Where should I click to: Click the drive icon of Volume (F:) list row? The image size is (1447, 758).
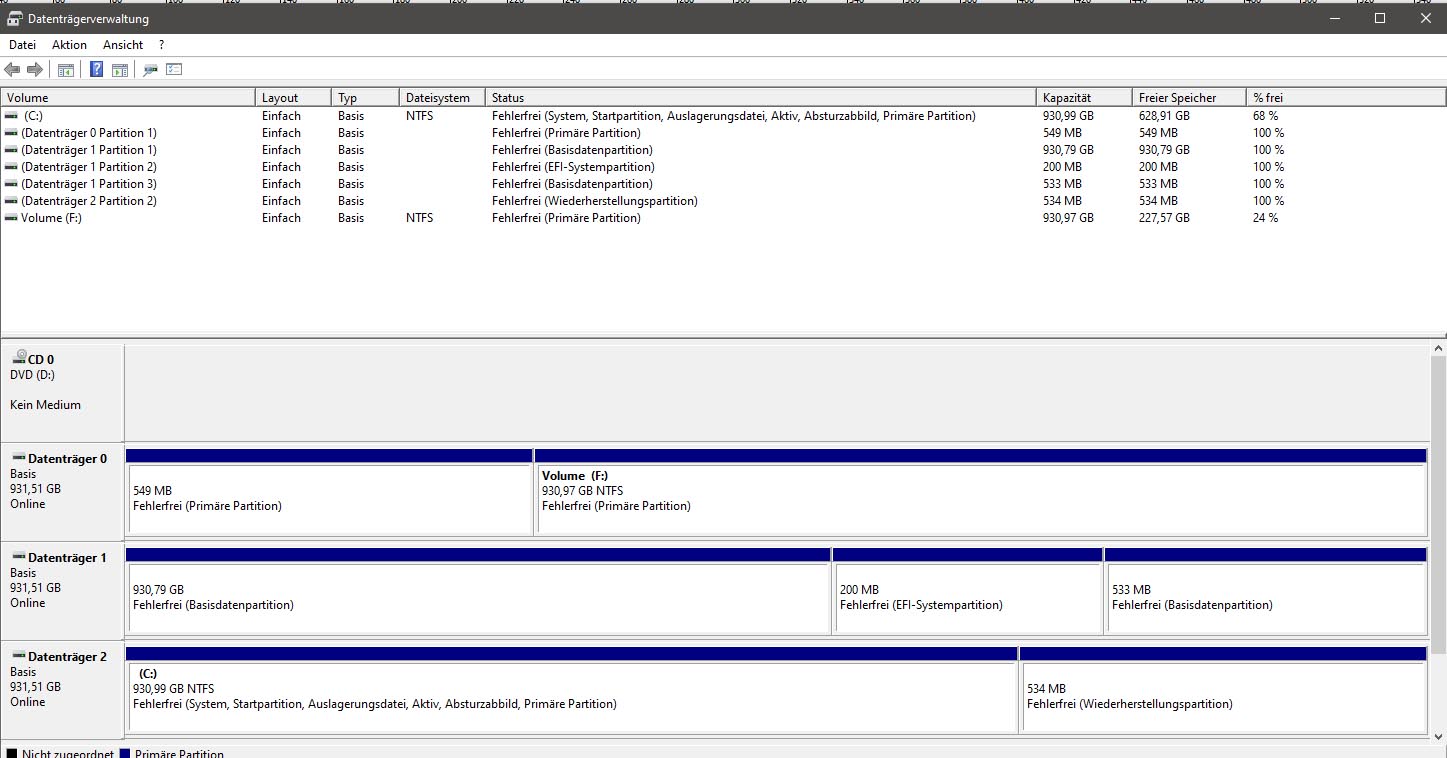11,218
